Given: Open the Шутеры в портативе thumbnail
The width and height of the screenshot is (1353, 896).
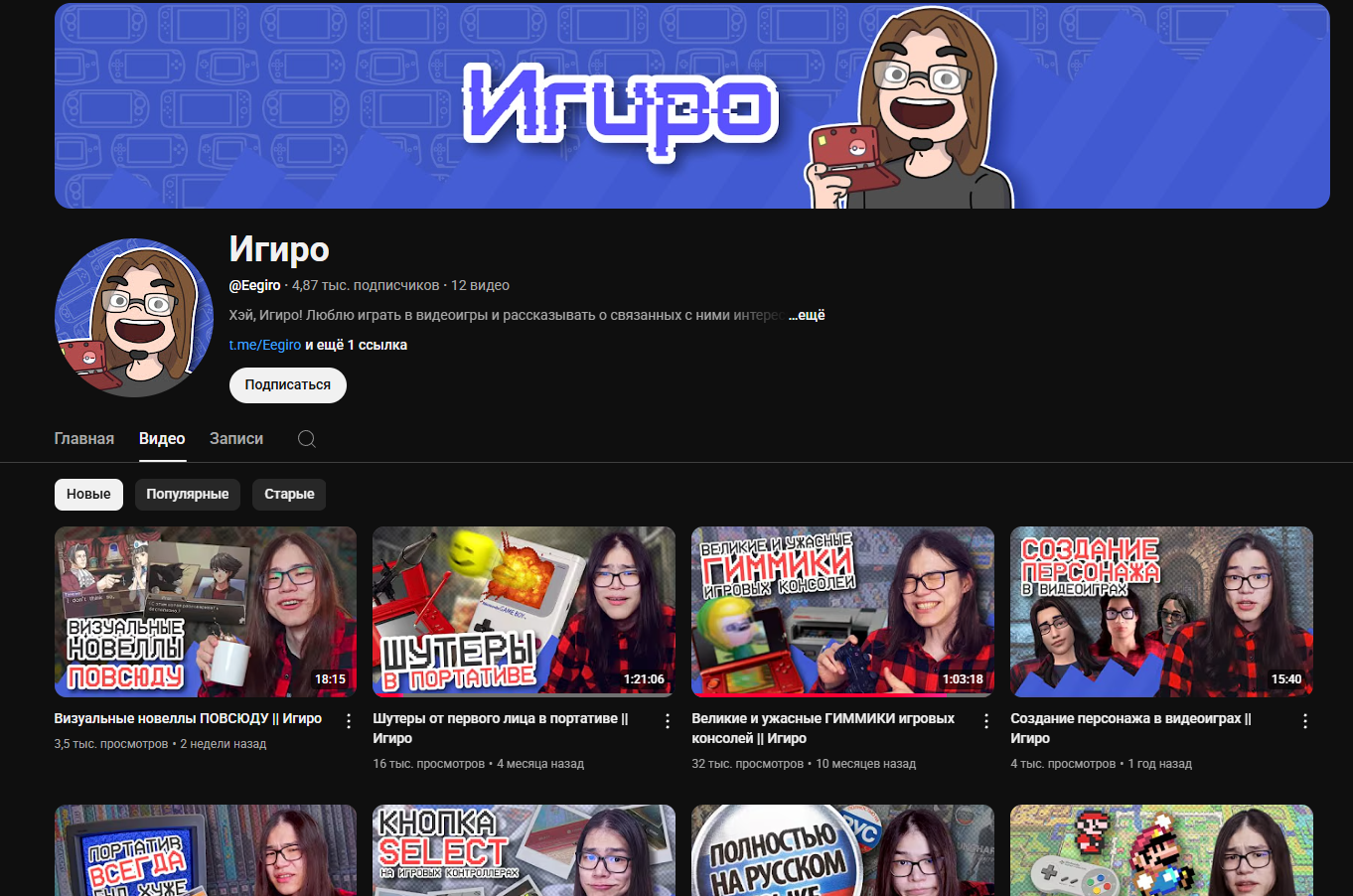Looking at the screenshot, I should (x=524, y=612).
